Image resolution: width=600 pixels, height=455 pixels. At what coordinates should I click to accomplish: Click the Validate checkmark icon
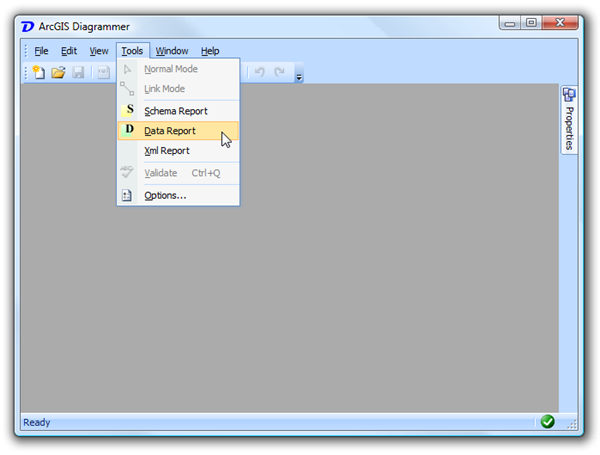[127, 172]
